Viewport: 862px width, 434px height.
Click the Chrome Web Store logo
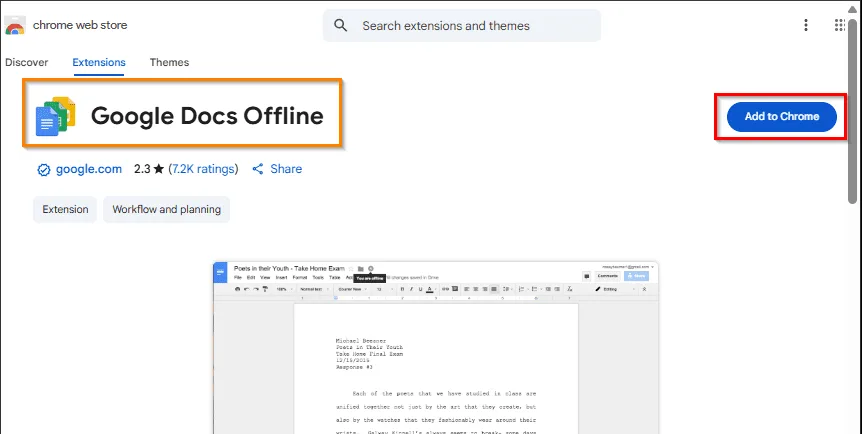click(x=15, y=25)
